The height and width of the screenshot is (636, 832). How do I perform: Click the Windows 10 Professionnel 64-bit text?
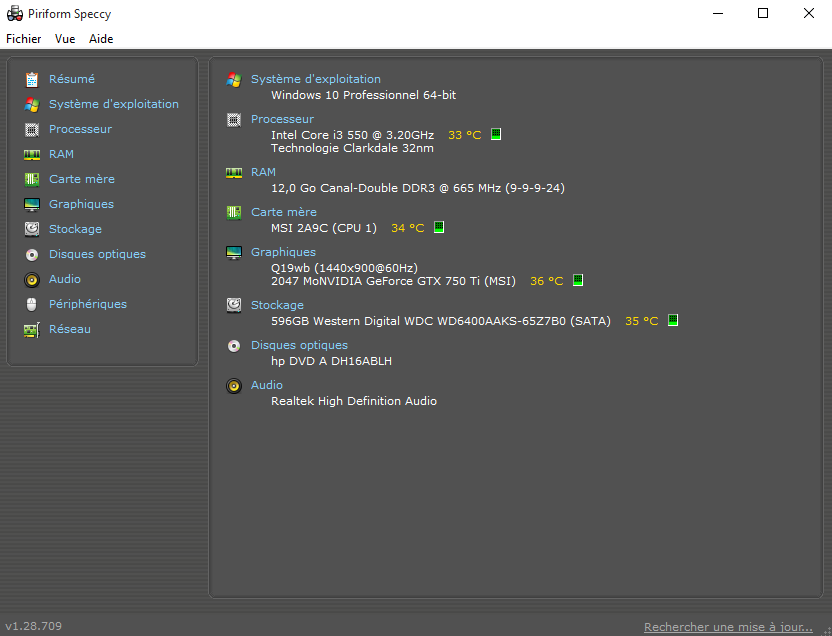click(363, 95)
